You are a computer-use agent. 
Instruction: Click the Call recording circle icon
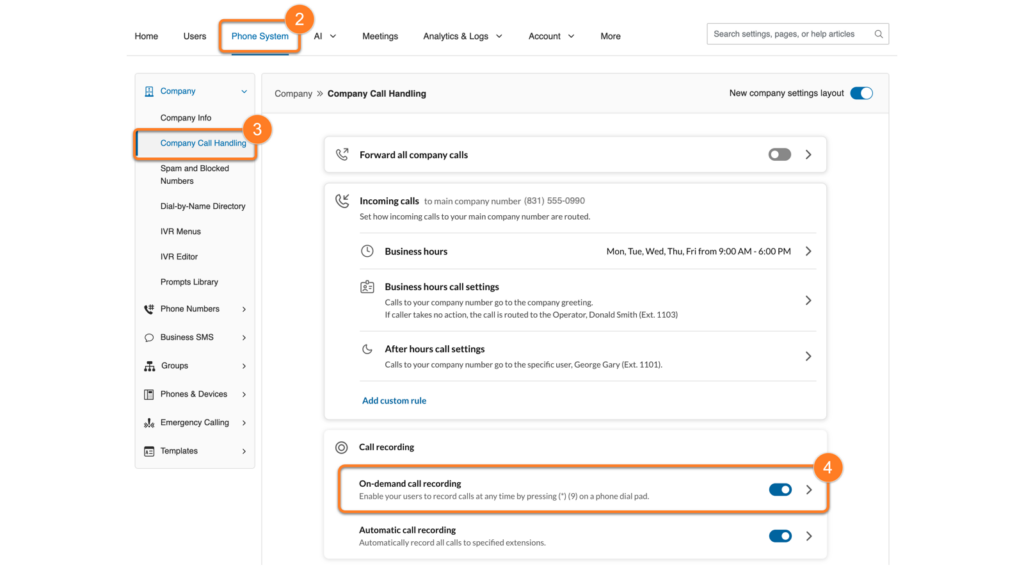342,447
